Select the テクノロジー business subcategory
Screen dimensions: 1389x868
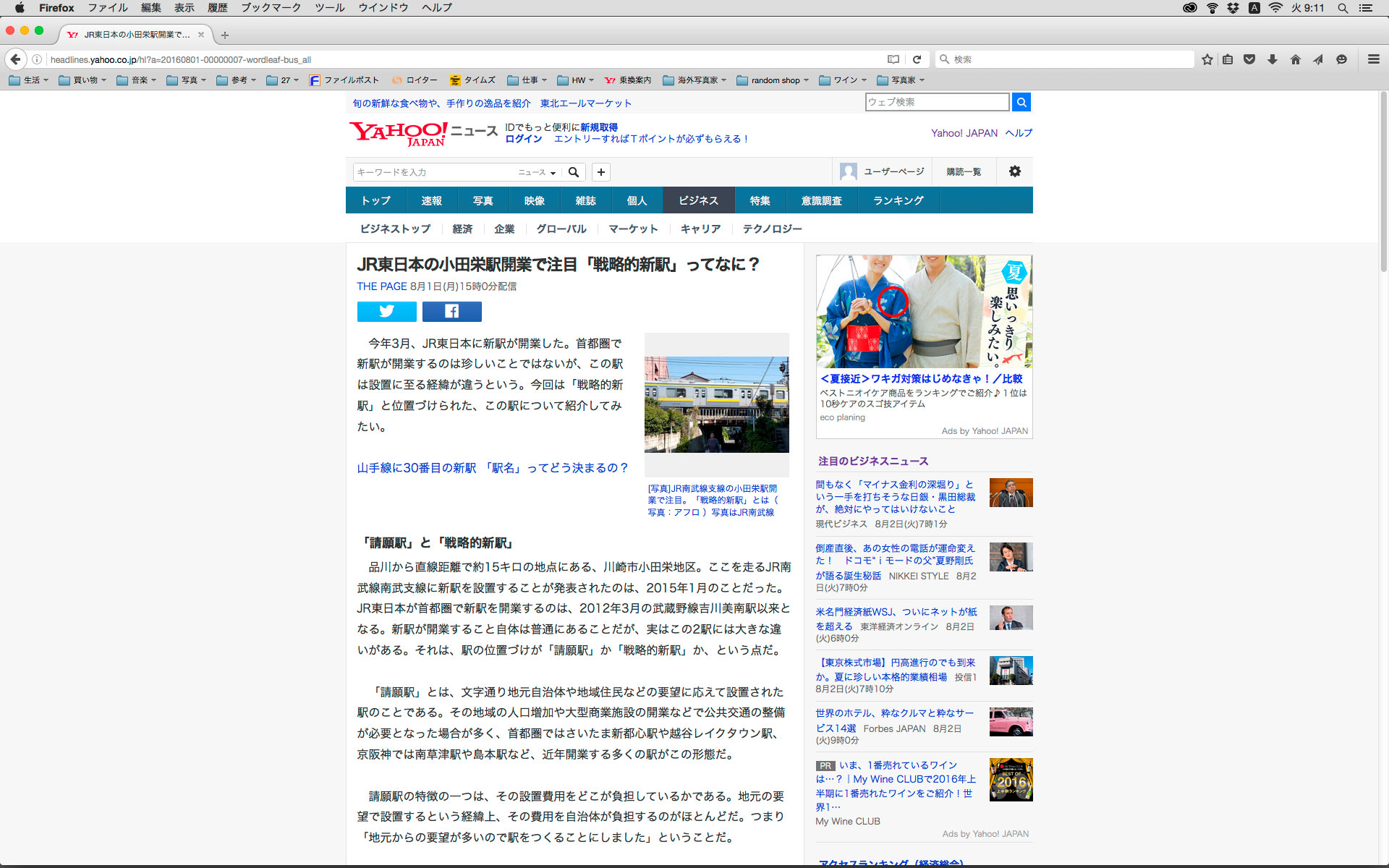tap(772, 229)
